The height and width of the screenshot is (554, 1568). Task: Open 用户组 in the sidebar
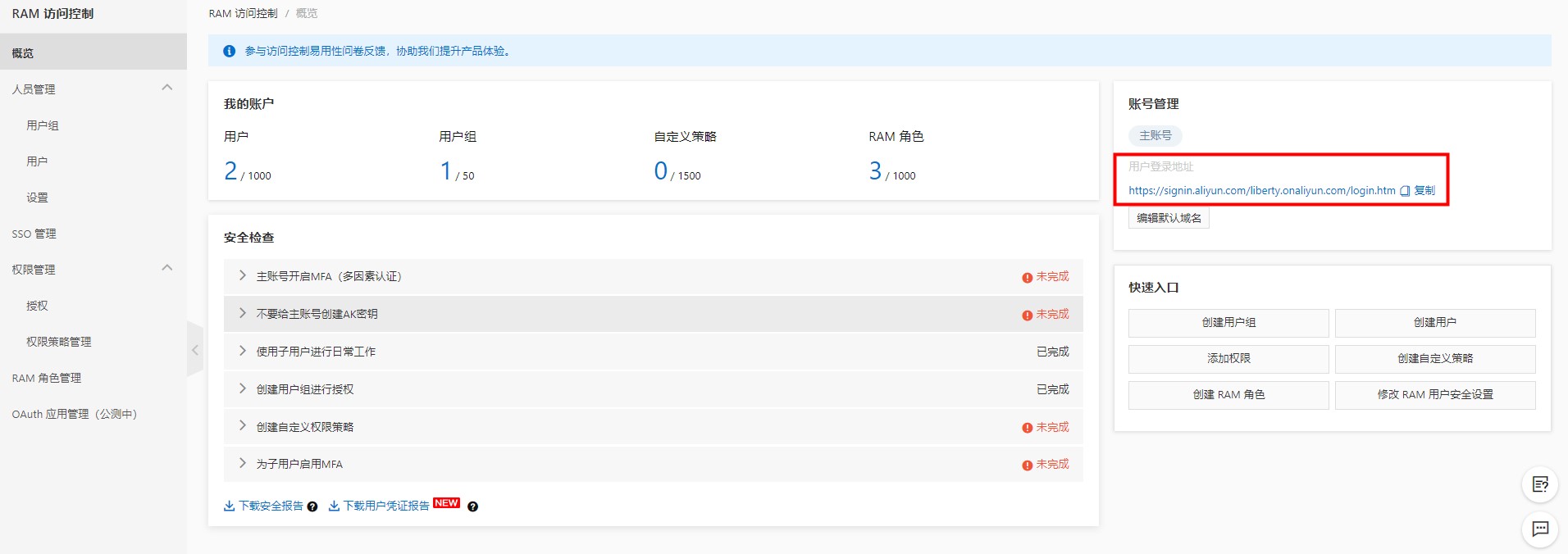tap(43, 125)
